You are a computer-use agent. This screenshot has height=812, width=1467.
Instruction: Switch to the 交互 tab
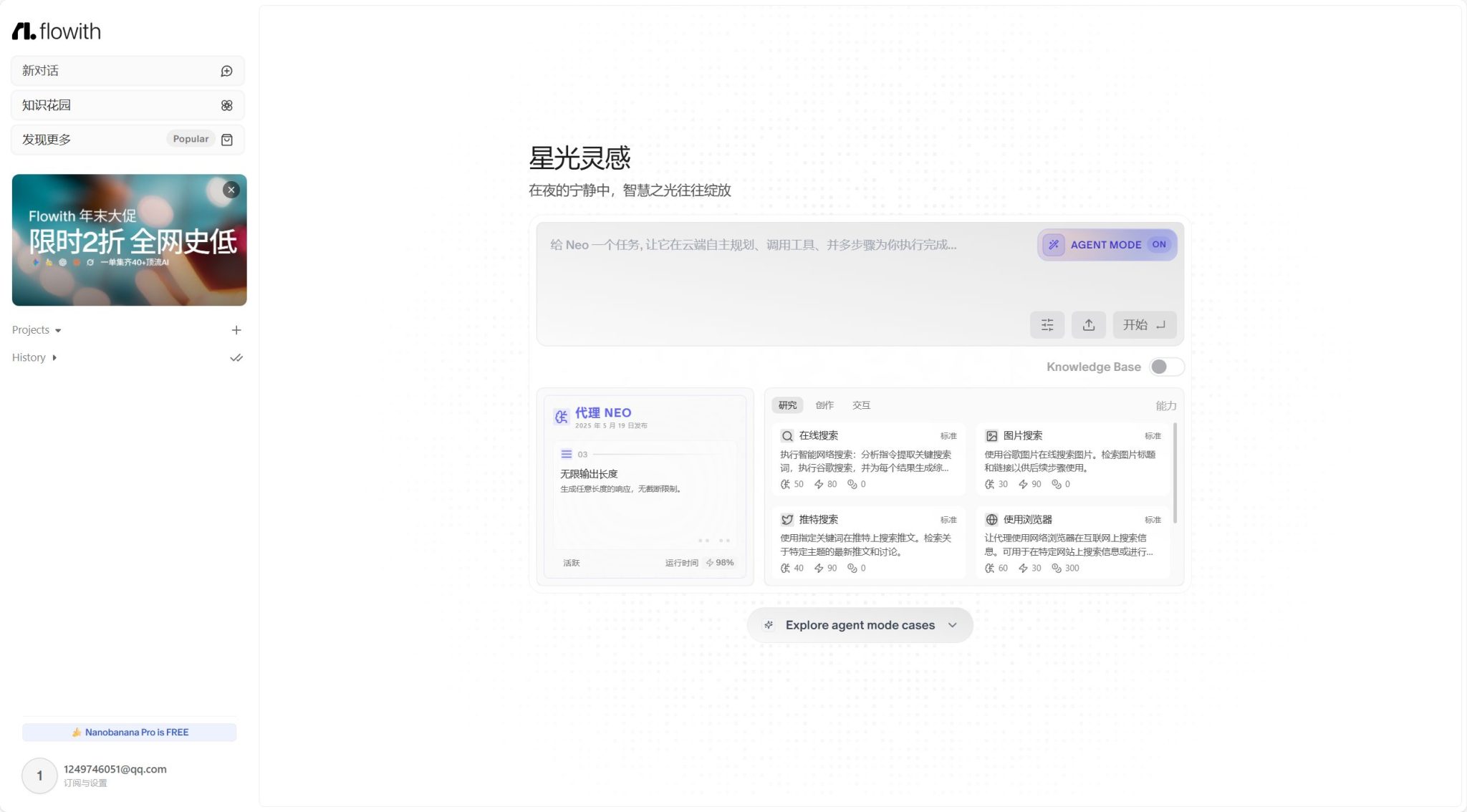(x=861, y=405)
